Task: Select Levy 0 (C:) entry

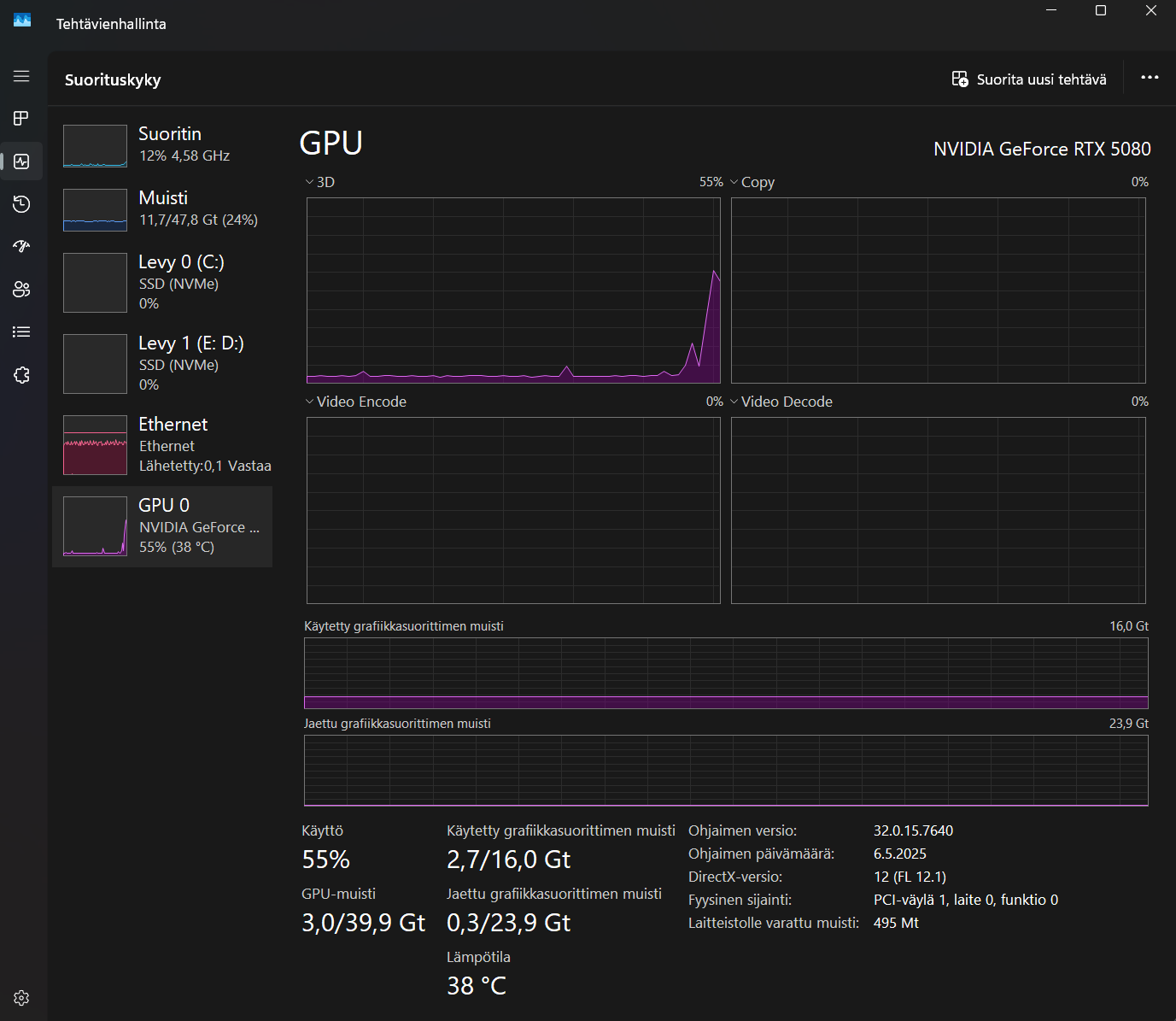Action: (162, 282)
